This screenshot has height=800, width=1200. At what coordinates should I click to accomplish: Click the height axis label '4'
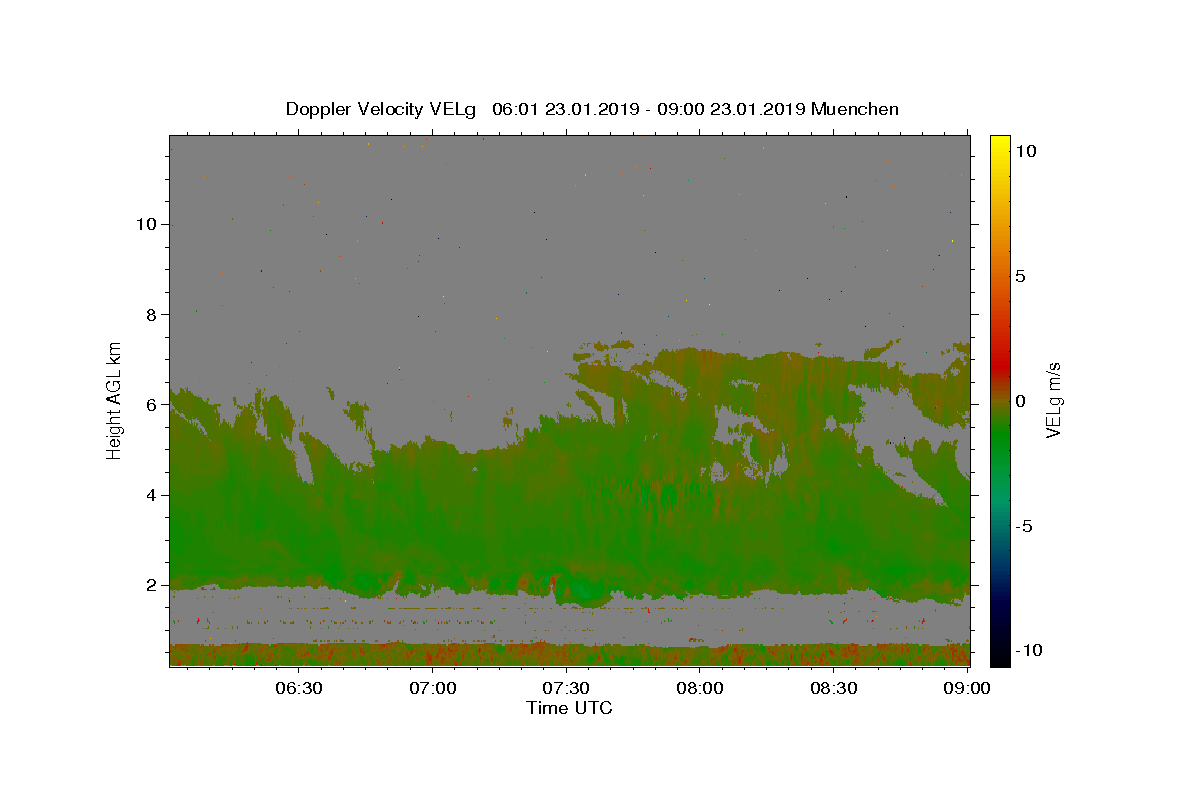[x=151, y=495]
